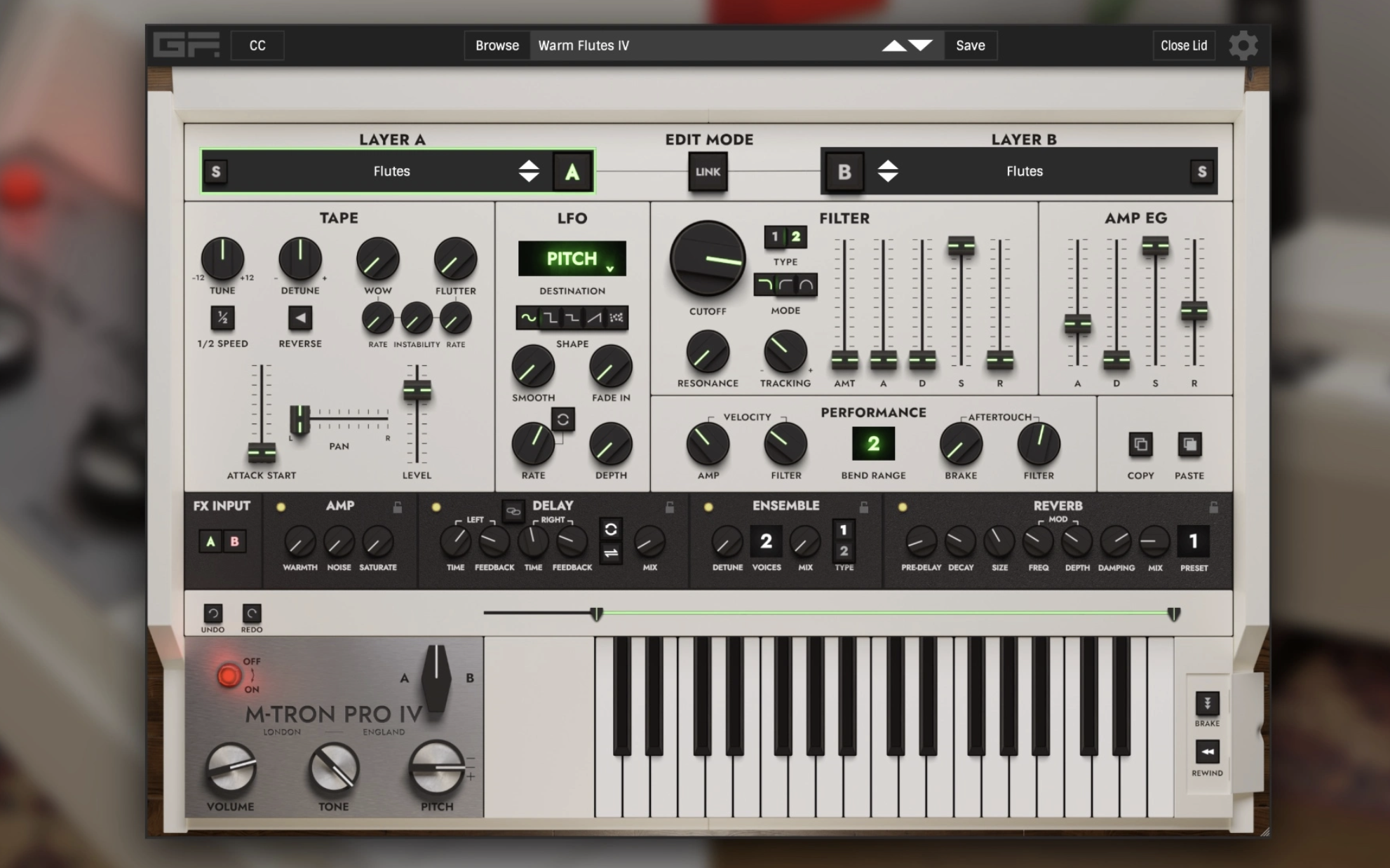Click the Rewind tape icon
The image size is (1390, 868).
click(1207, 752)
